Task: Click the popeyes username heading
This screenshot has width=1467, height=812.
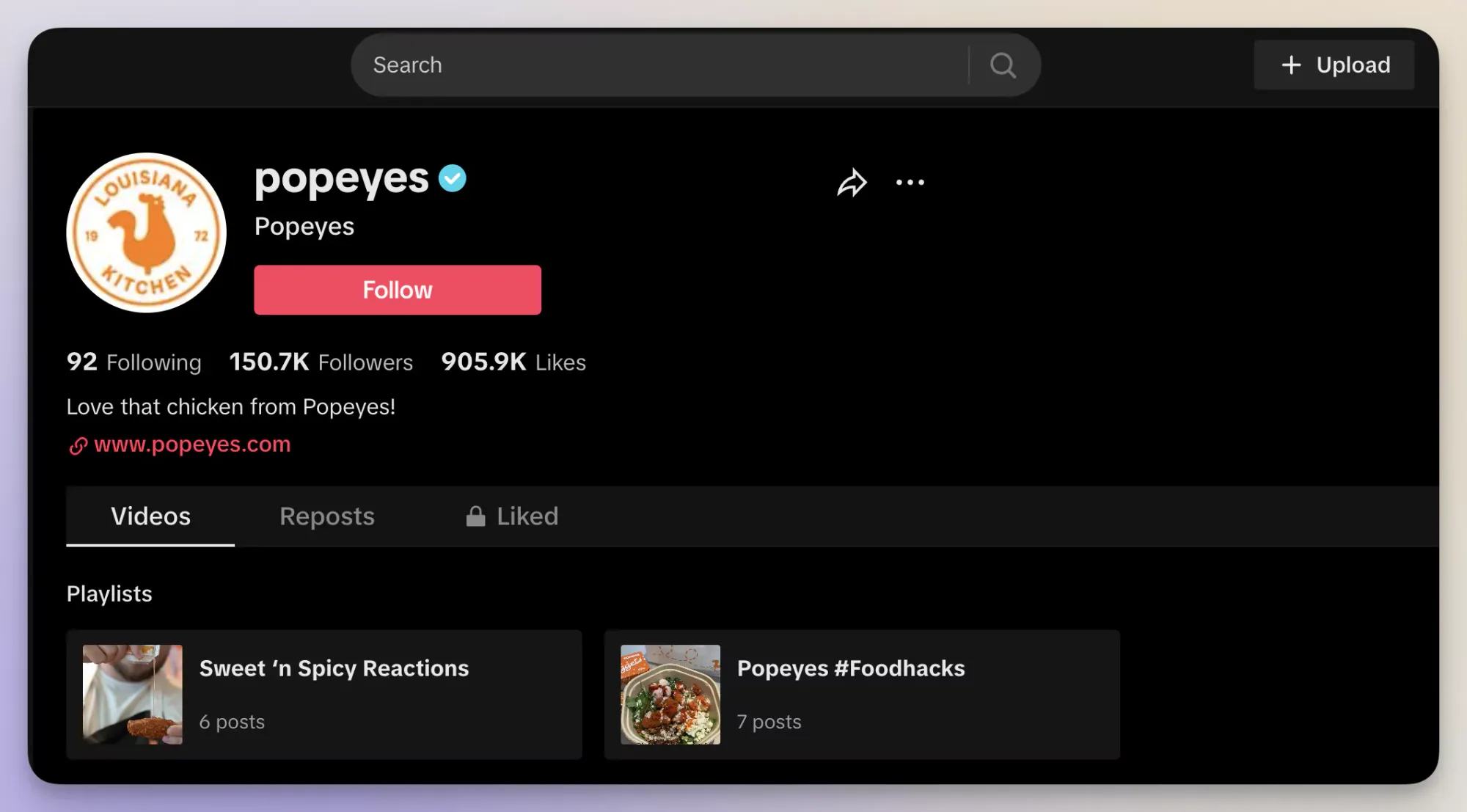Action: coord(342,180)
